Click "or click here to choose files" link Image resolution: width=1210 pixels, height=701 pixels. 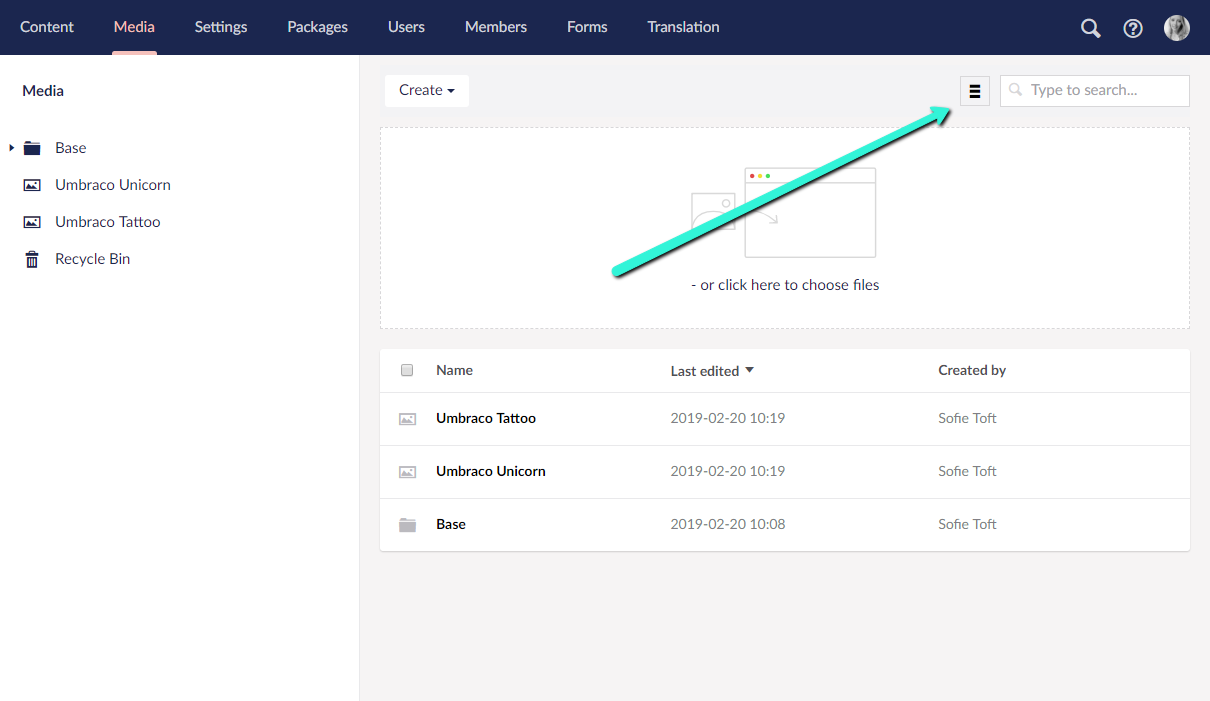[785, 285]
